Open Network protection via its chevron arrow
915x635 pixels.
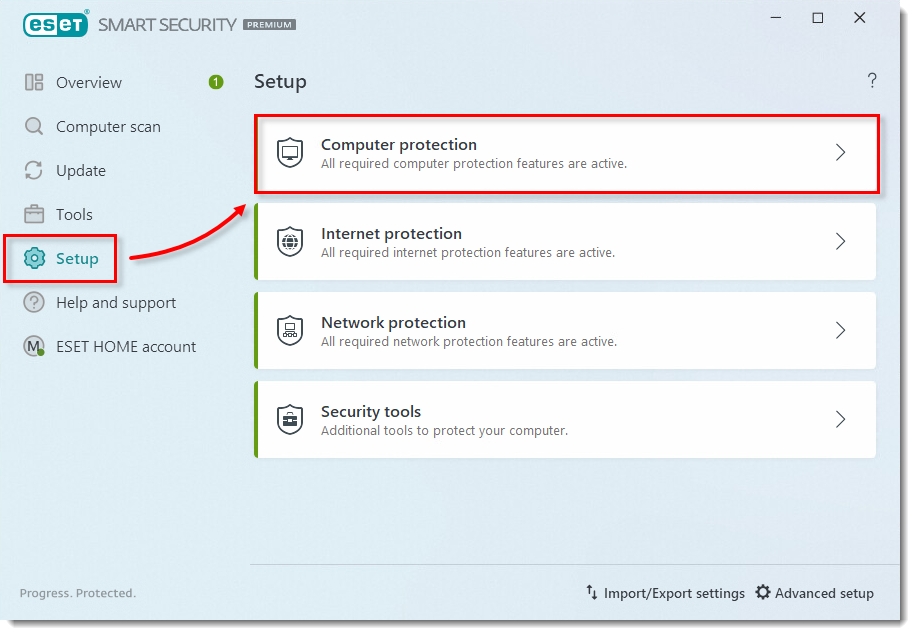pyautogui.click(x=841, y=331)
